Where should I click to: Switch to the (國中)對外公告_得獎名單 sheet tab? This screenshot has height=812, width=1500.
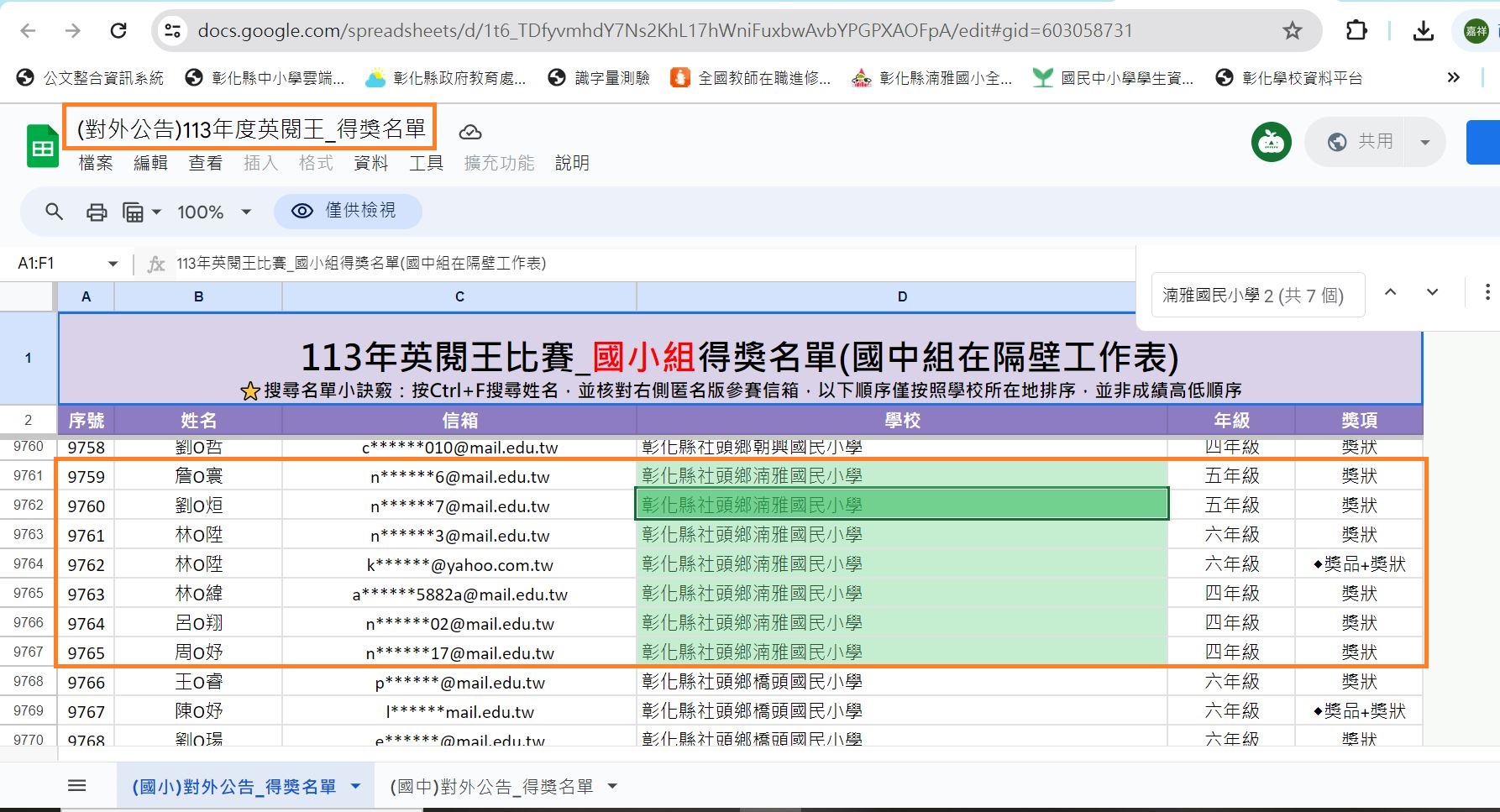[491, 787]
